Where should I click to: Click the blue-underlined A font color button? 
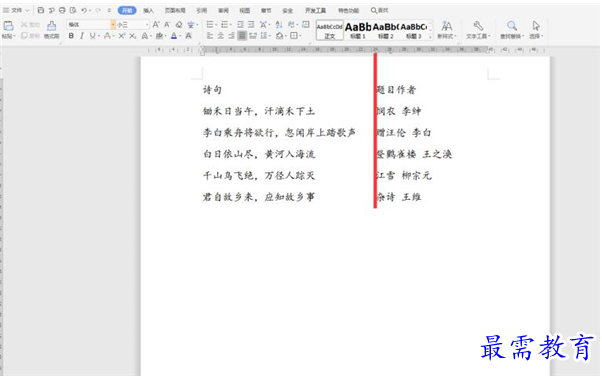(174, 36)
